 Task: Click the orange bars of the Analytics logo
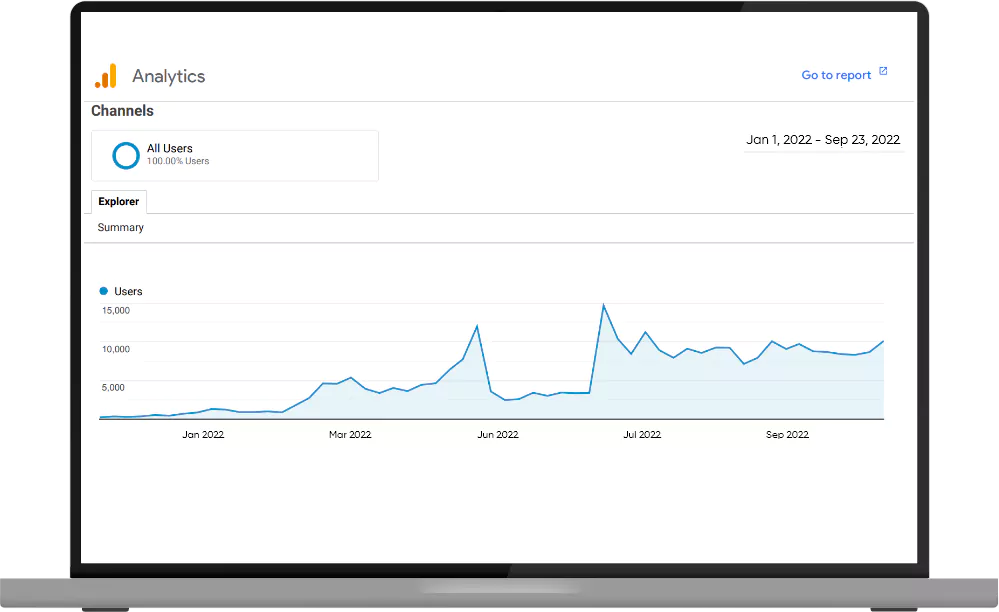106,75
